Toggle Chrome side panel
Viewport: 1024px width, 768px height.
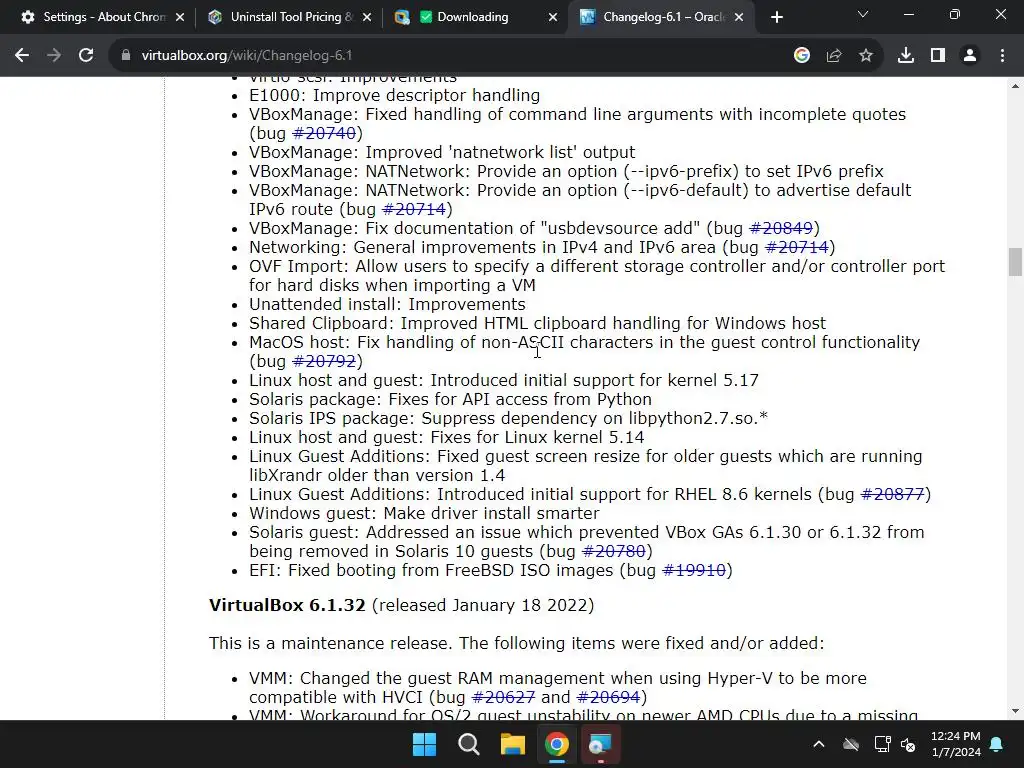tap(938, 56)
